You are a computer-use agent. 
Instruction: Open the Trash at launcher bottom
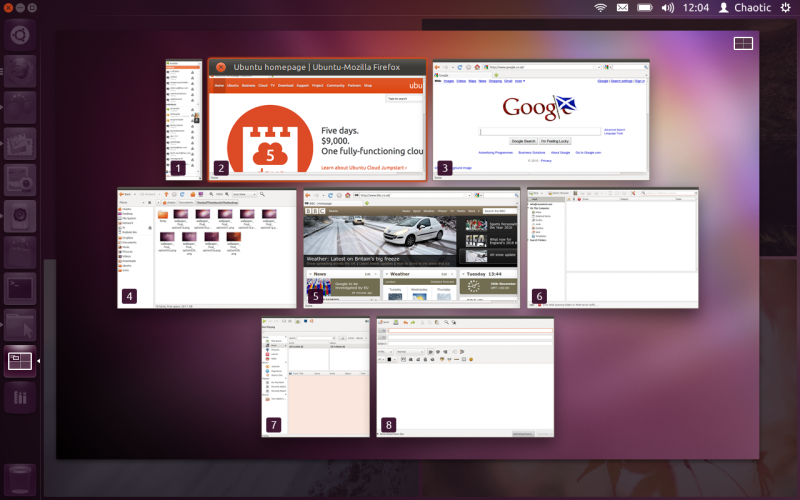click(20, 480)
